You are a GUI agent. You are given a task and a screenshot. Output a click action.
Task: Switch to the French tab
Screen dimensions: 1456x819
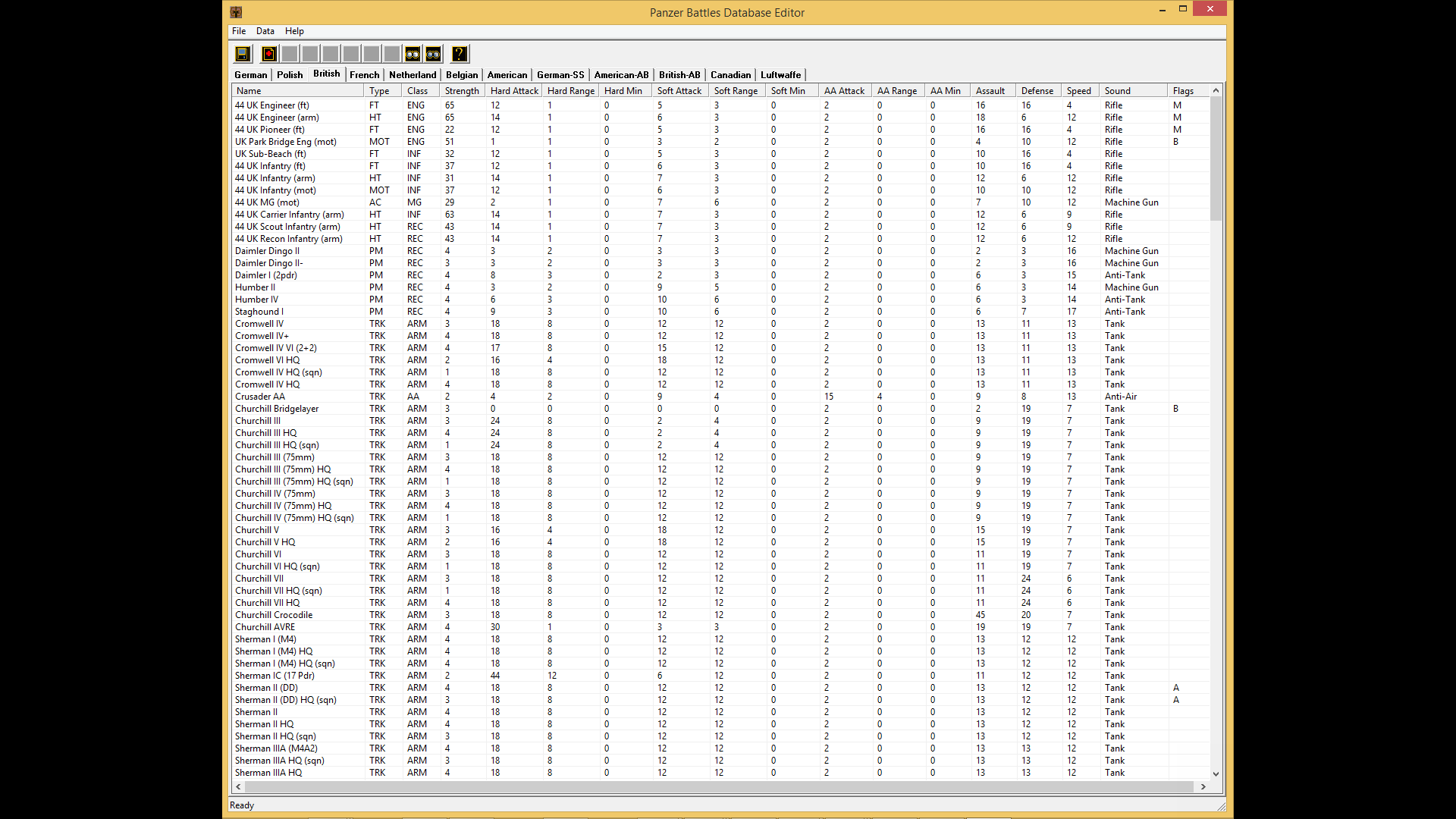pyautogui.click(x=364, y=75)
